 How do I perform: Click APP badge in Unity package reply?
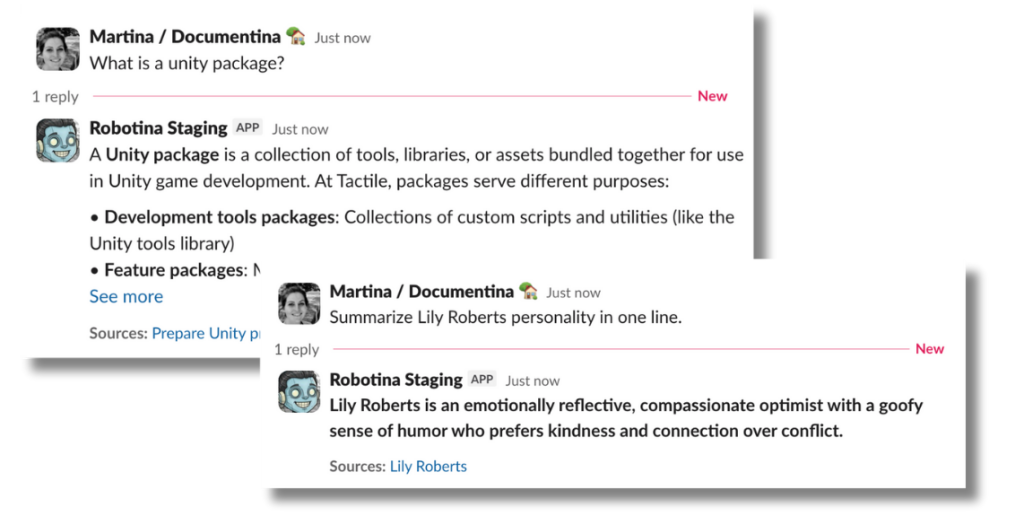248,128
